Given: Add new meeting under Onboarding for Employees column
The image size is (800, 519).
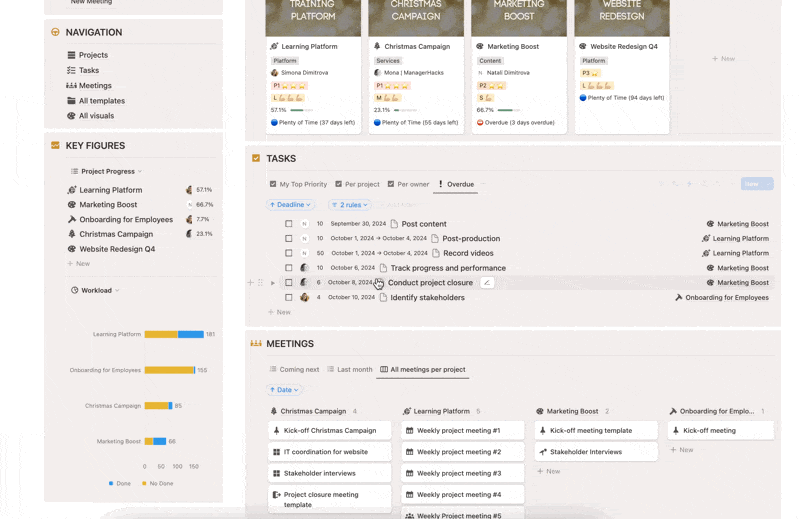Looking at the screenshot, I should point(682,450).
